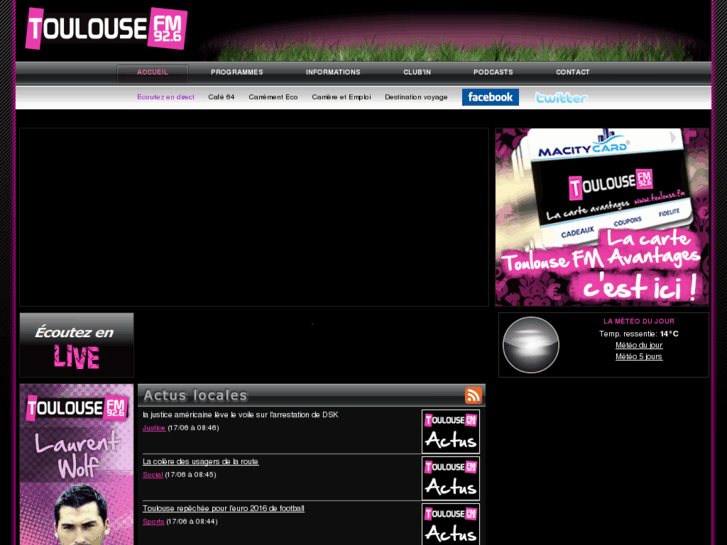Open the Club'In menu
Viewport: 727px width, 545px height.
[x=417, y=72]
